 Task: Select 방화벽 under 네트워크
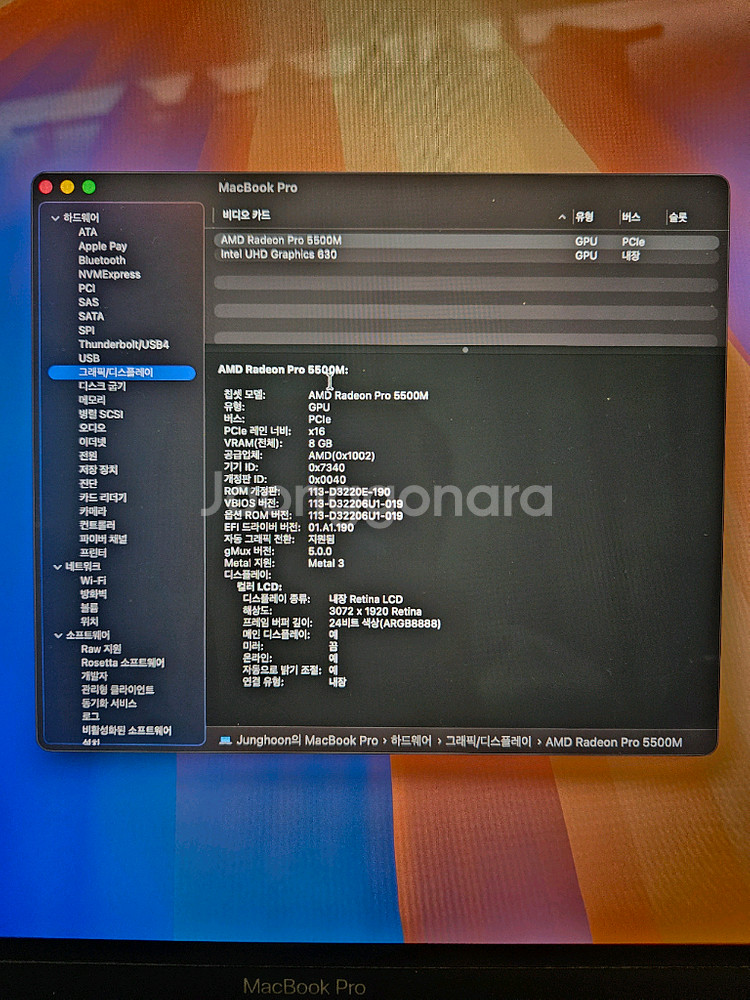(93, 594)
